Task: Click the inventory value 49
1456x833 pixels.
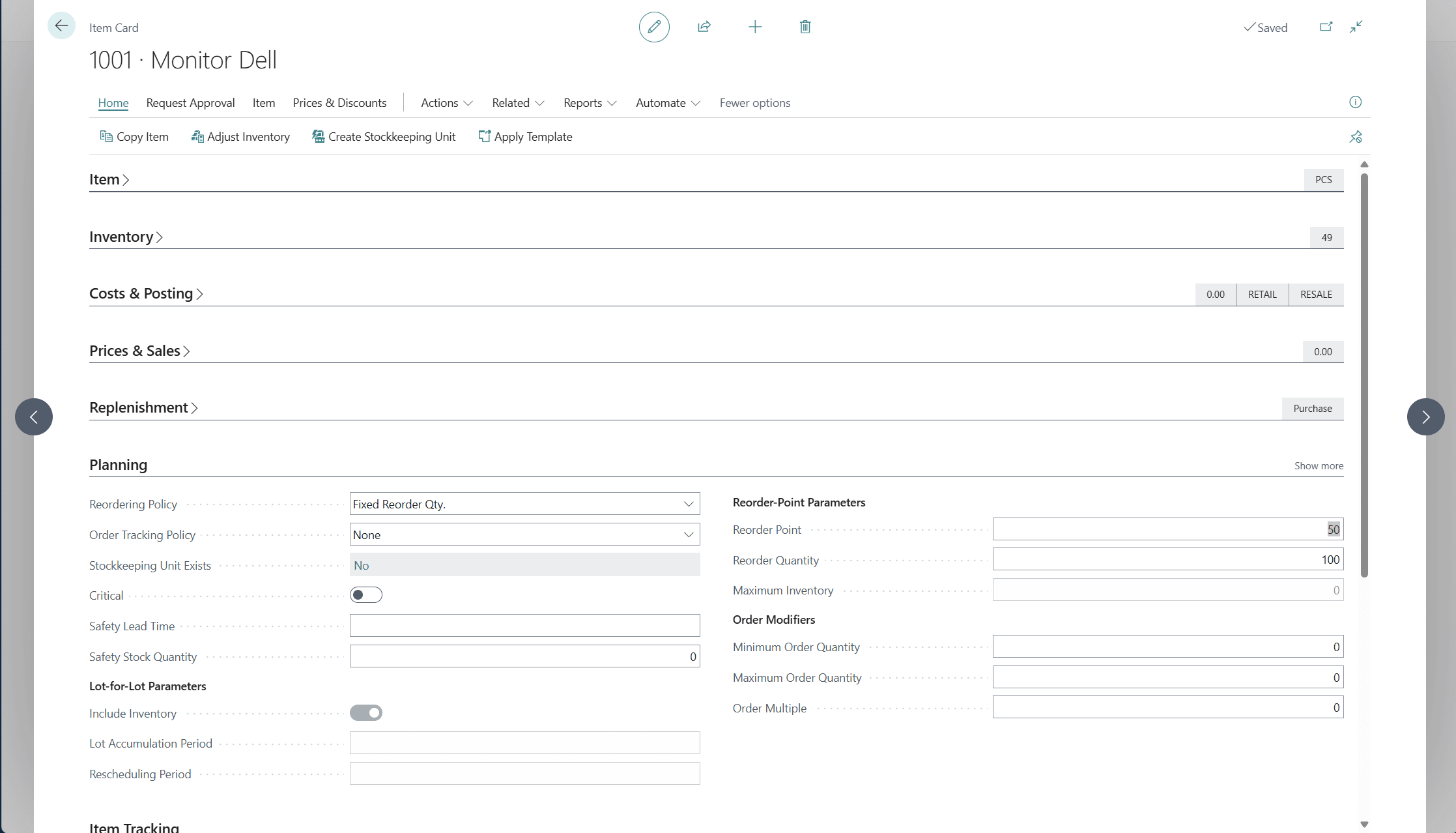Action: 1327,238
